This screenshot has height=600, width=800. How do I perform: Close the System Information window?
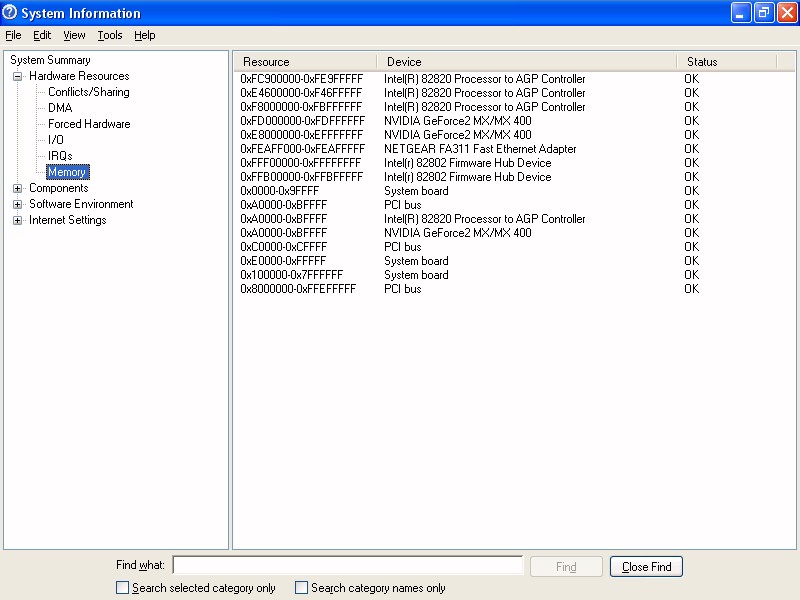787,13
